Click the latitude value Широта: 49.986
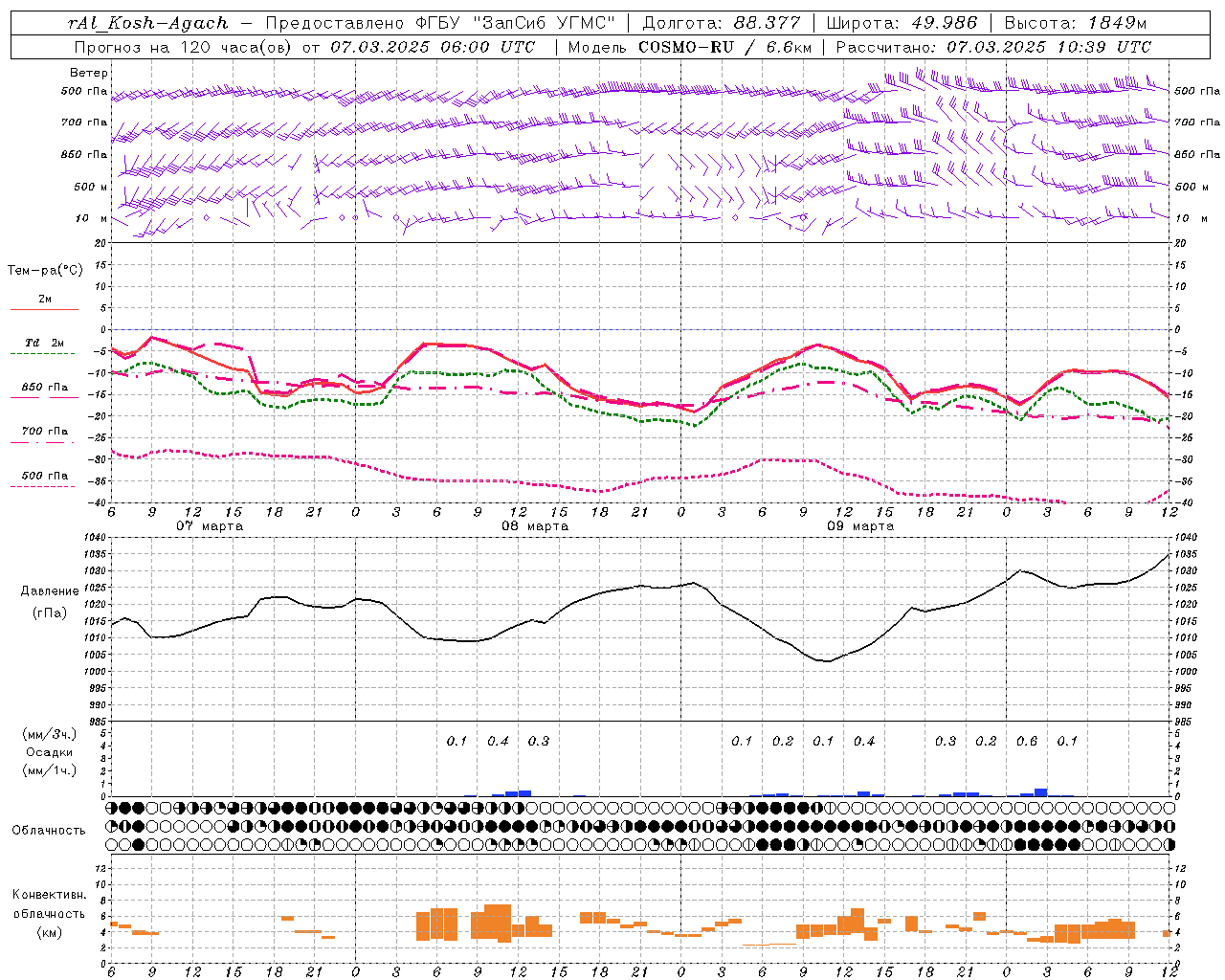This screenshot has width=1225, height=980. coord(902,23)
